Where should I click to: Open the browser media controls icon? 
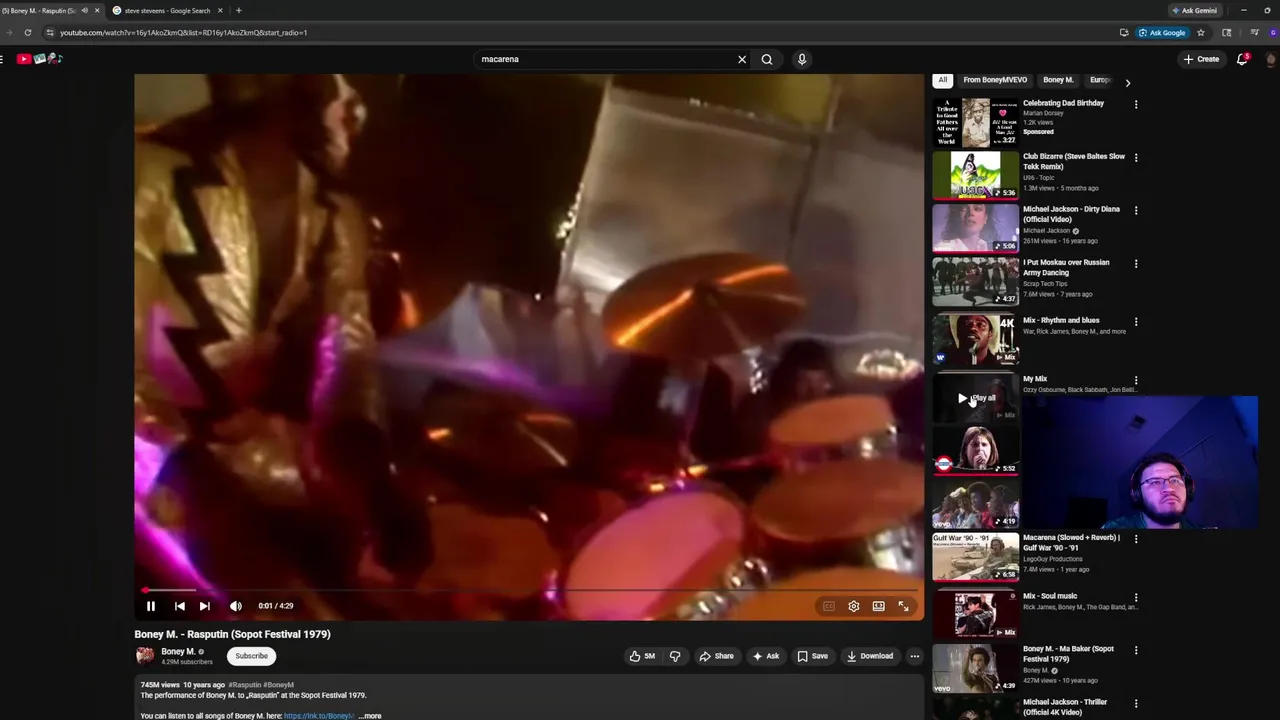[1255, 32]
